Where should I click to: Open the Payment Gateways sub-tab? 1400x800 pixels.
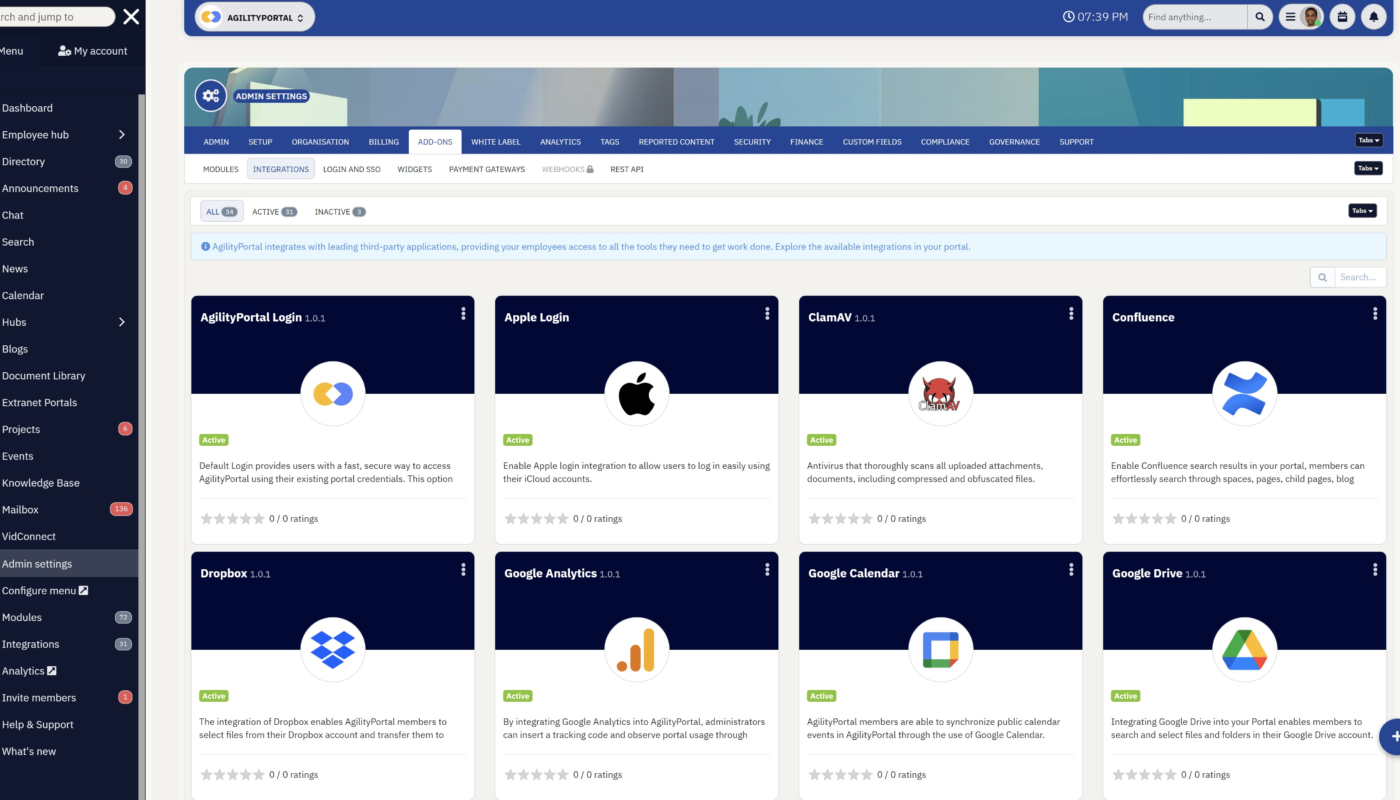coord(487,169)
